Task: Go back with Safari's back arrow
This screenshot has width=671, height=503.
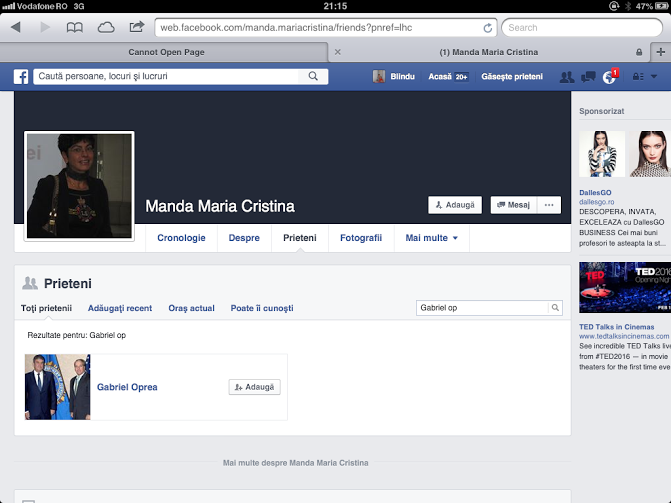Action: [16, 27]
